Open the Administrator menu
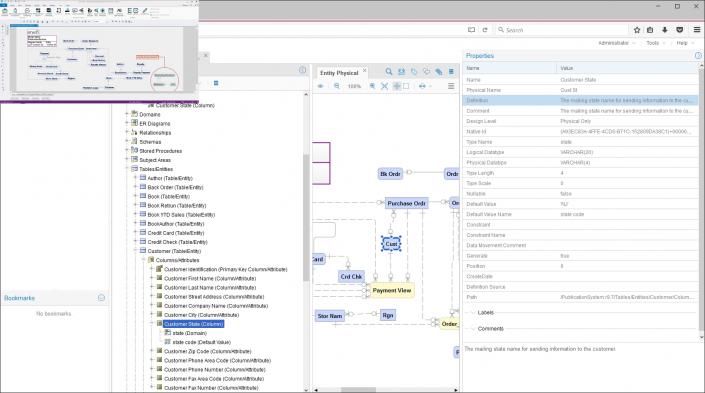The width and height of the screenshot is (705, 393). tap(616, 43)
